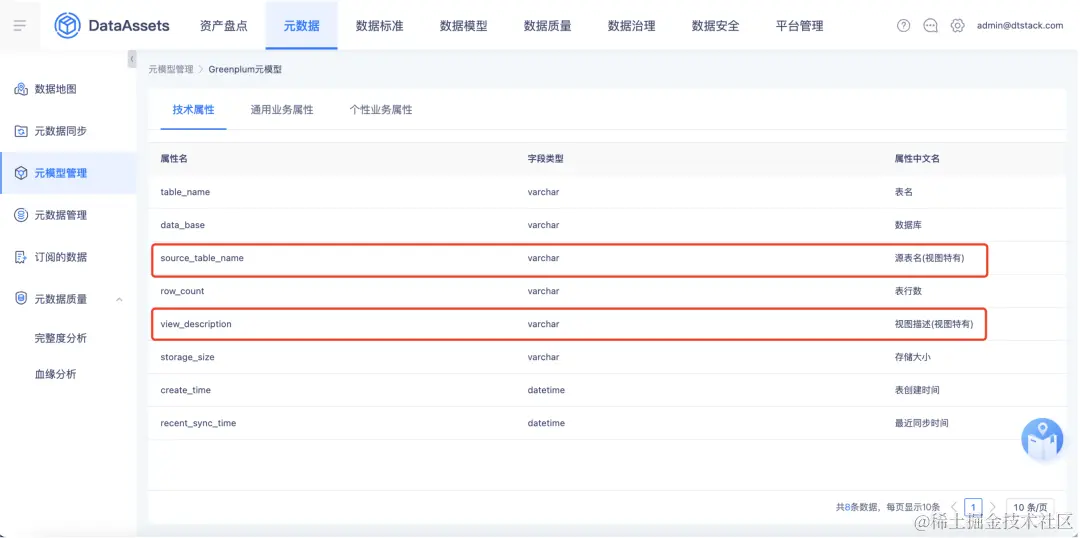
Task: Select the data_base row cell
Action: tap(183, 225)
